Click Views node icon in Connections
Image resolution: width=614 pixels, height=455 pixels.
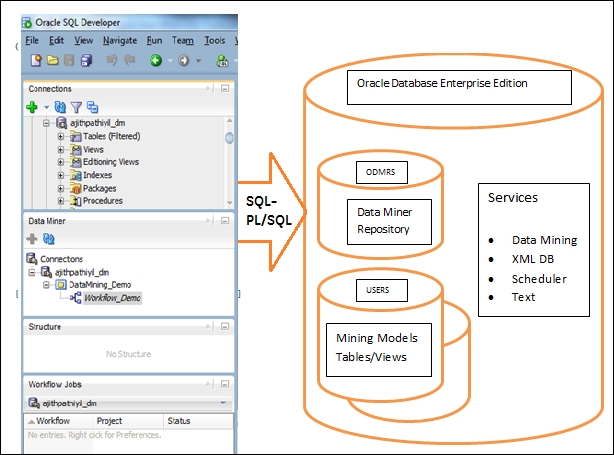pyautogui.click(x=76, y=150)
